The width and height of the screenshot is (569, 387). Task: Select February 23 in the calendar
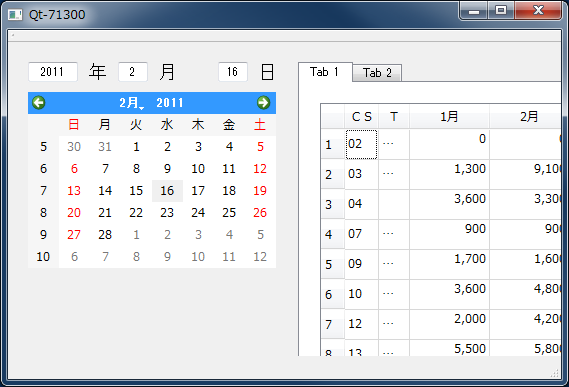pyautogui.click(x=167, y=212)
